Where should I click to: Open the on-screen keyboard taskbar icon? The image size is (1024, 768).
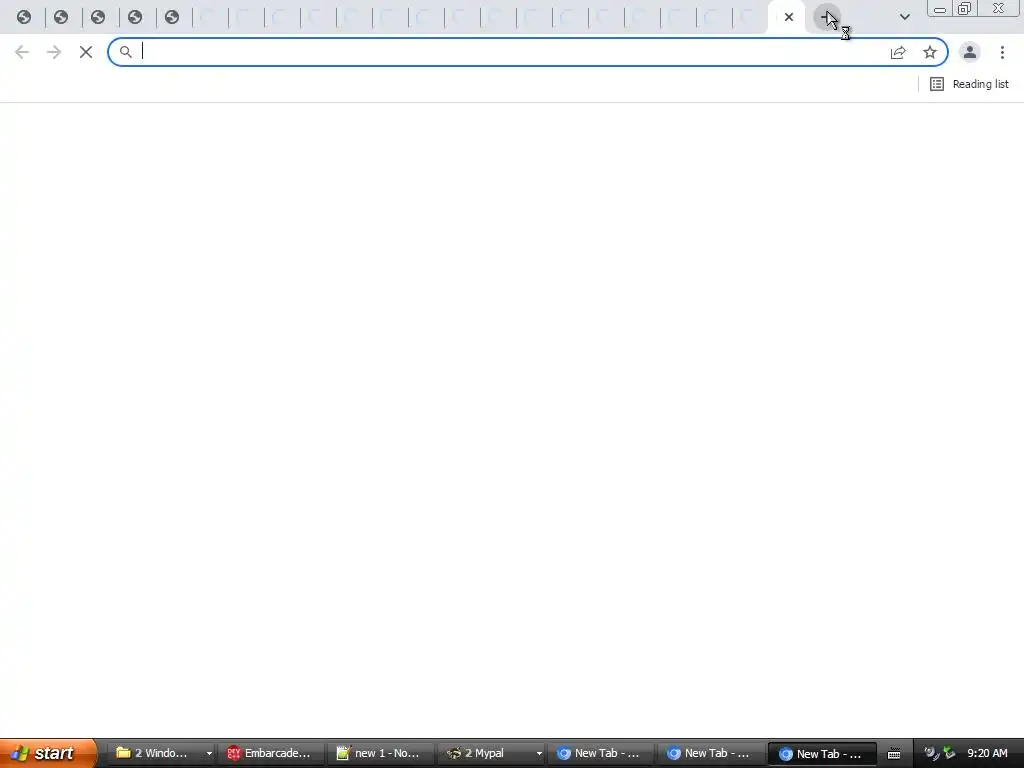coord(893,754)
